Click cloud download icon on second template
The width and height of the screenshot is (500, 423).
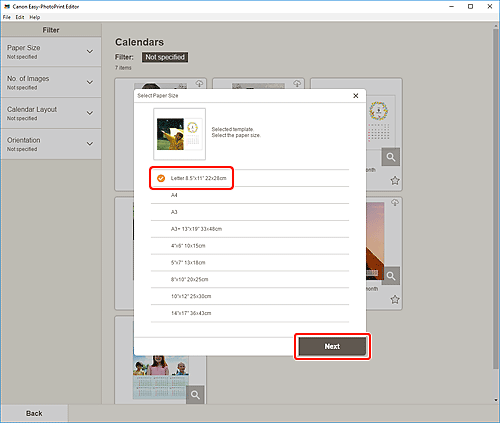pos(297,84)
